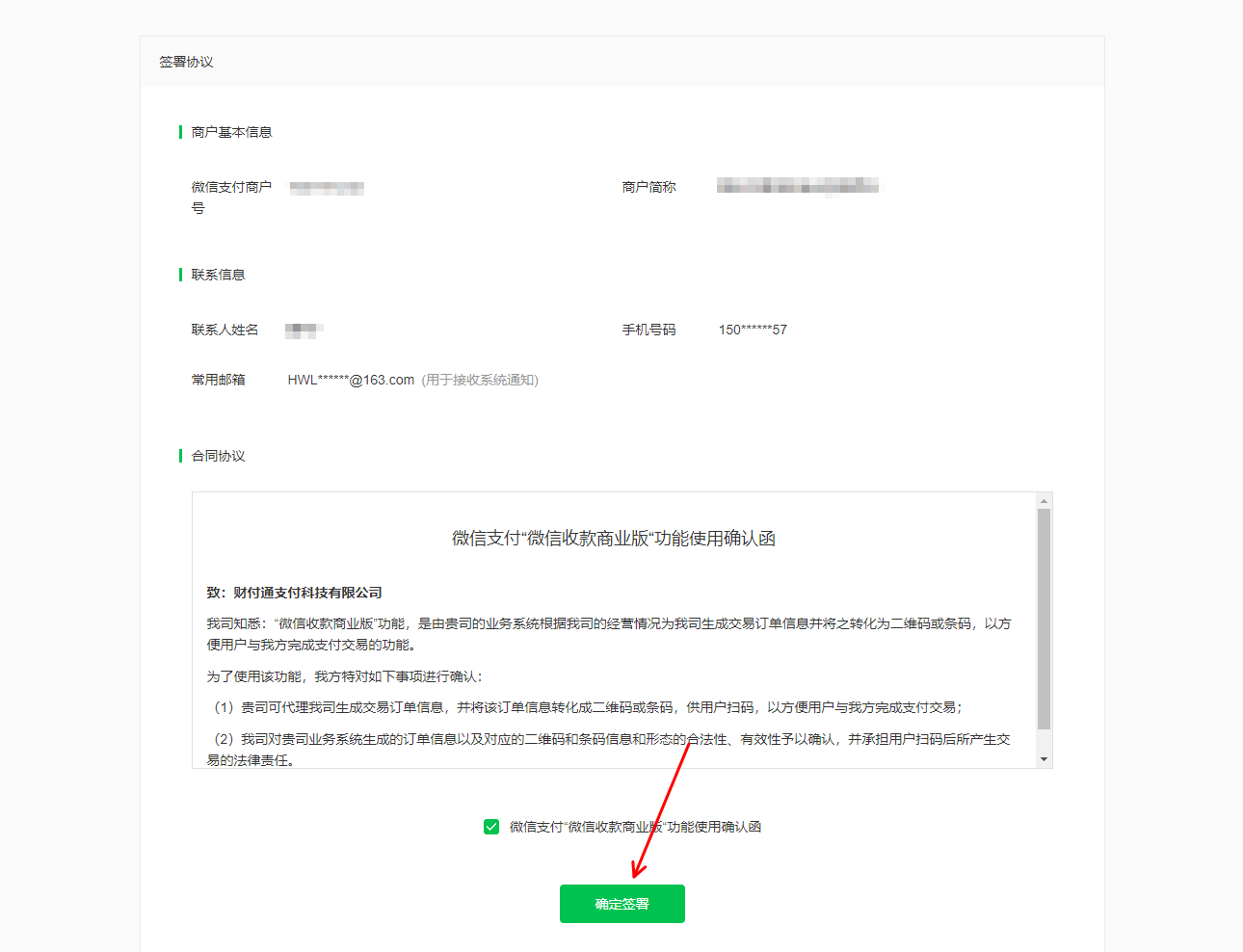Click the 微信支付商户号 label
The height and width of the screenshot is (952, 1243).
tap(231, 198)
